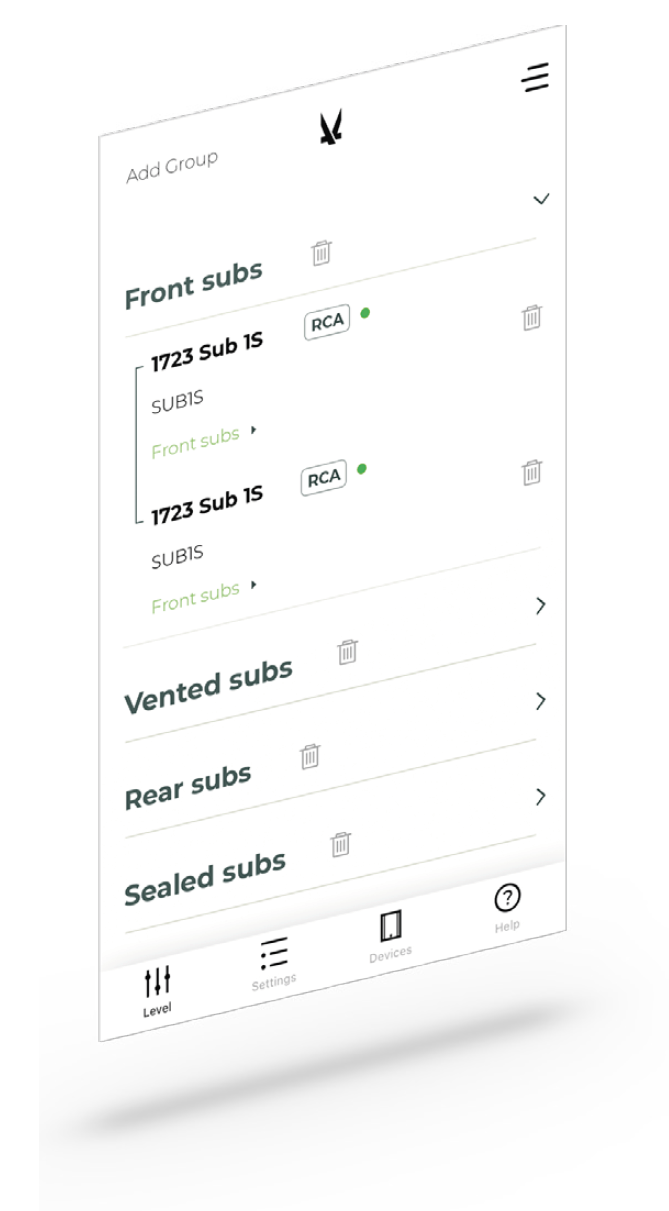Open the Help tab

507,907
